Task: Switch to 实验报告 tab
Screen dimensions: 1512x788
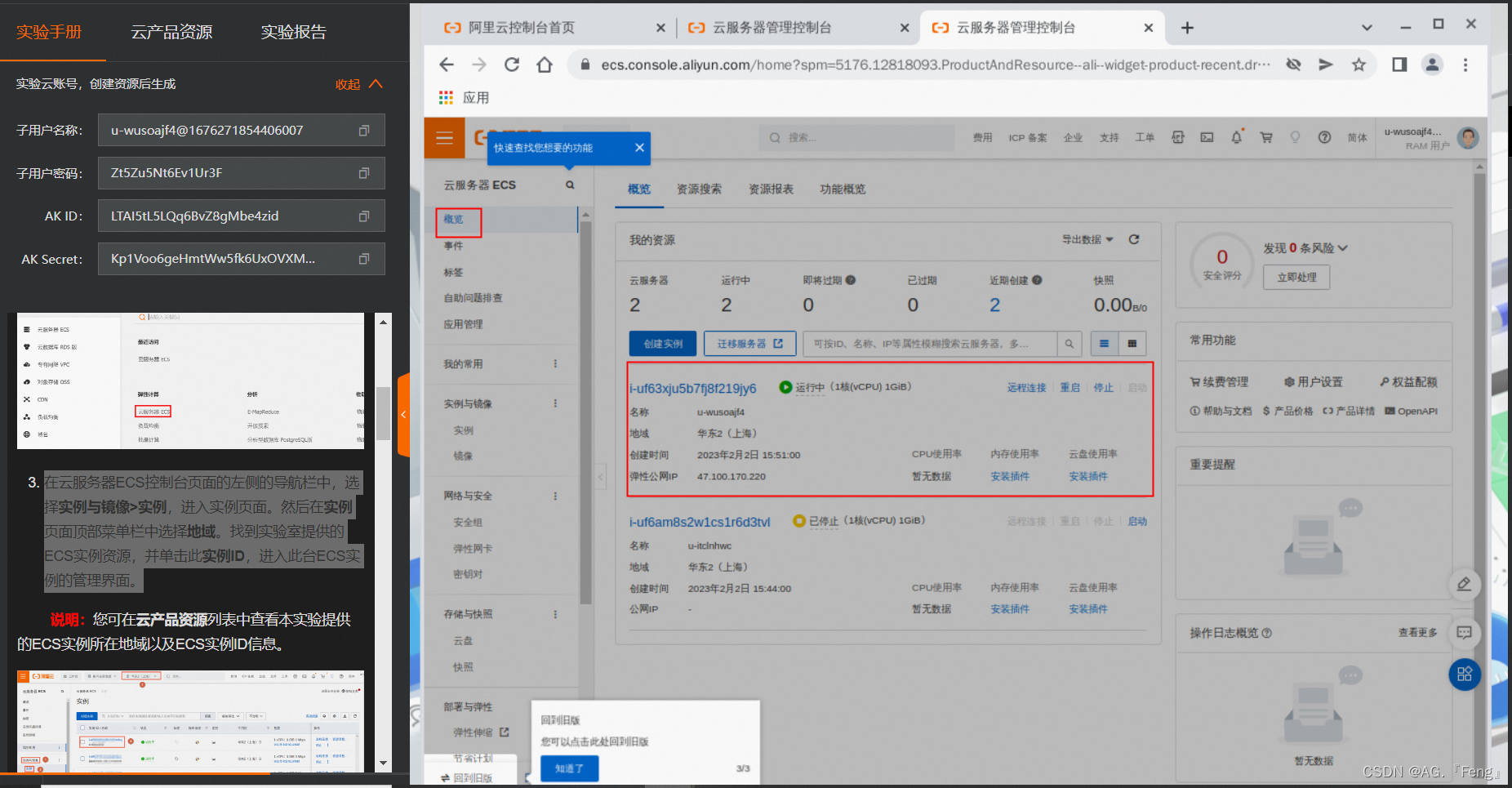Action: (293, 32)
